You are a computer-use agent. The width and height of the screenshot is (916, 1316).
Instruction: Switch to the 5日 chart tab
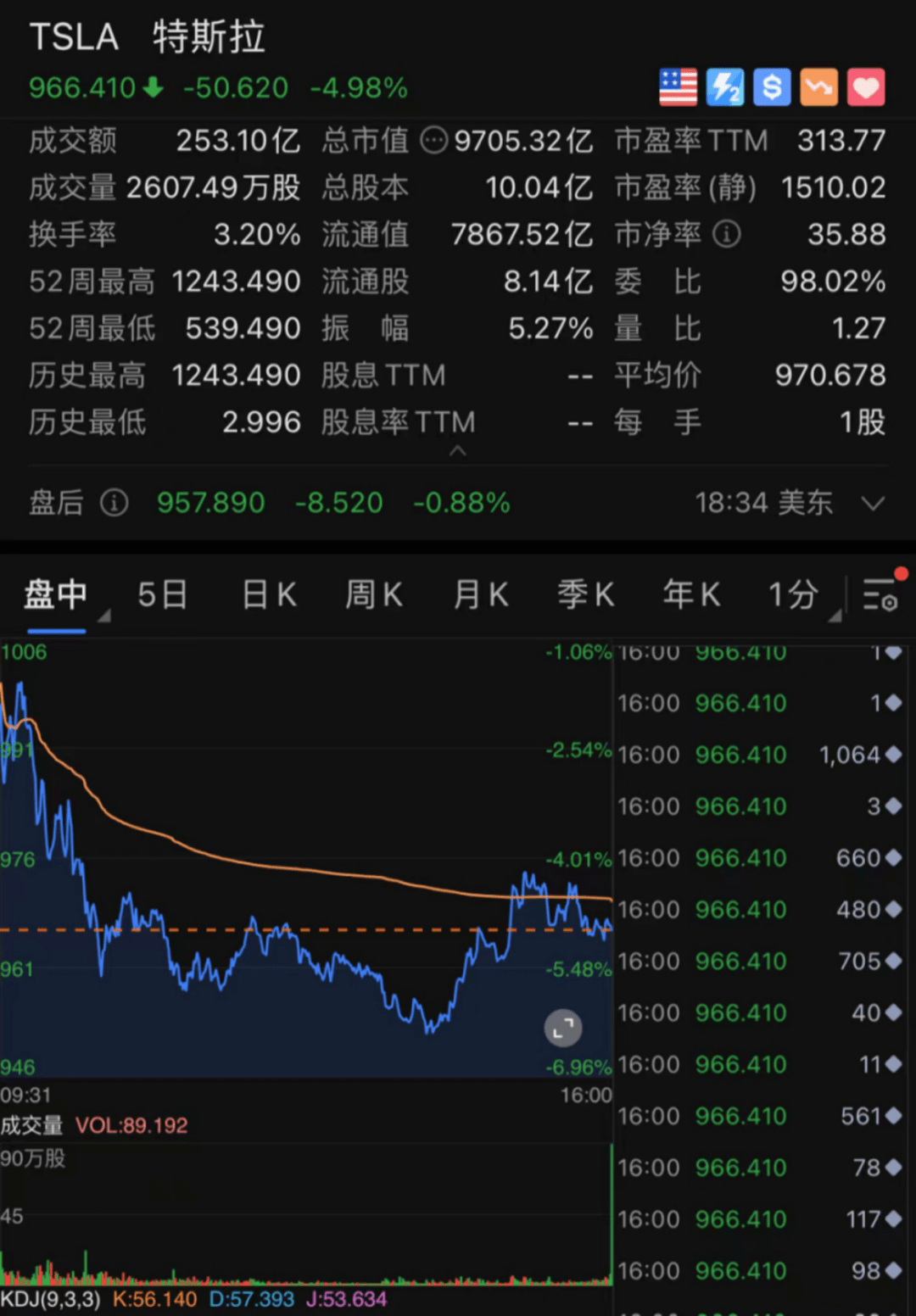click(163, 594)
